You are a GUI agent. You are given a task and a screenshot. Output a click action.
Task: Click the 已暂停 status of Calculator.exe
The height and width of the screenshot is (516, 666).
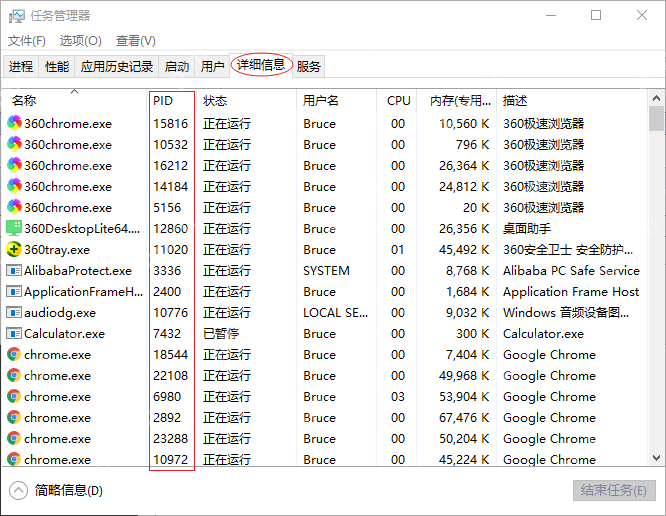click(x=221, y=334)
